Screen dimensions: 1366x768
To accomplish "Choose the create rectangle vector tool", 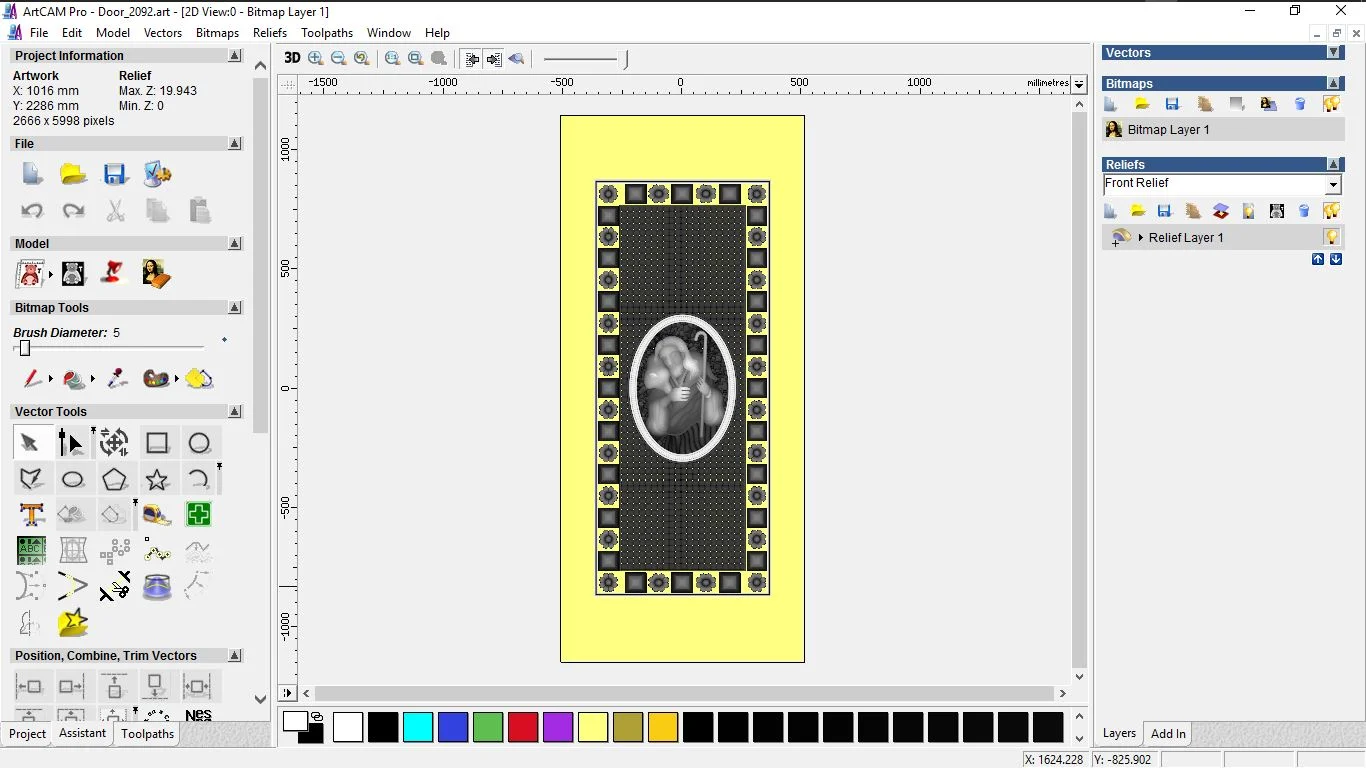I will click(x=157, y=443).
